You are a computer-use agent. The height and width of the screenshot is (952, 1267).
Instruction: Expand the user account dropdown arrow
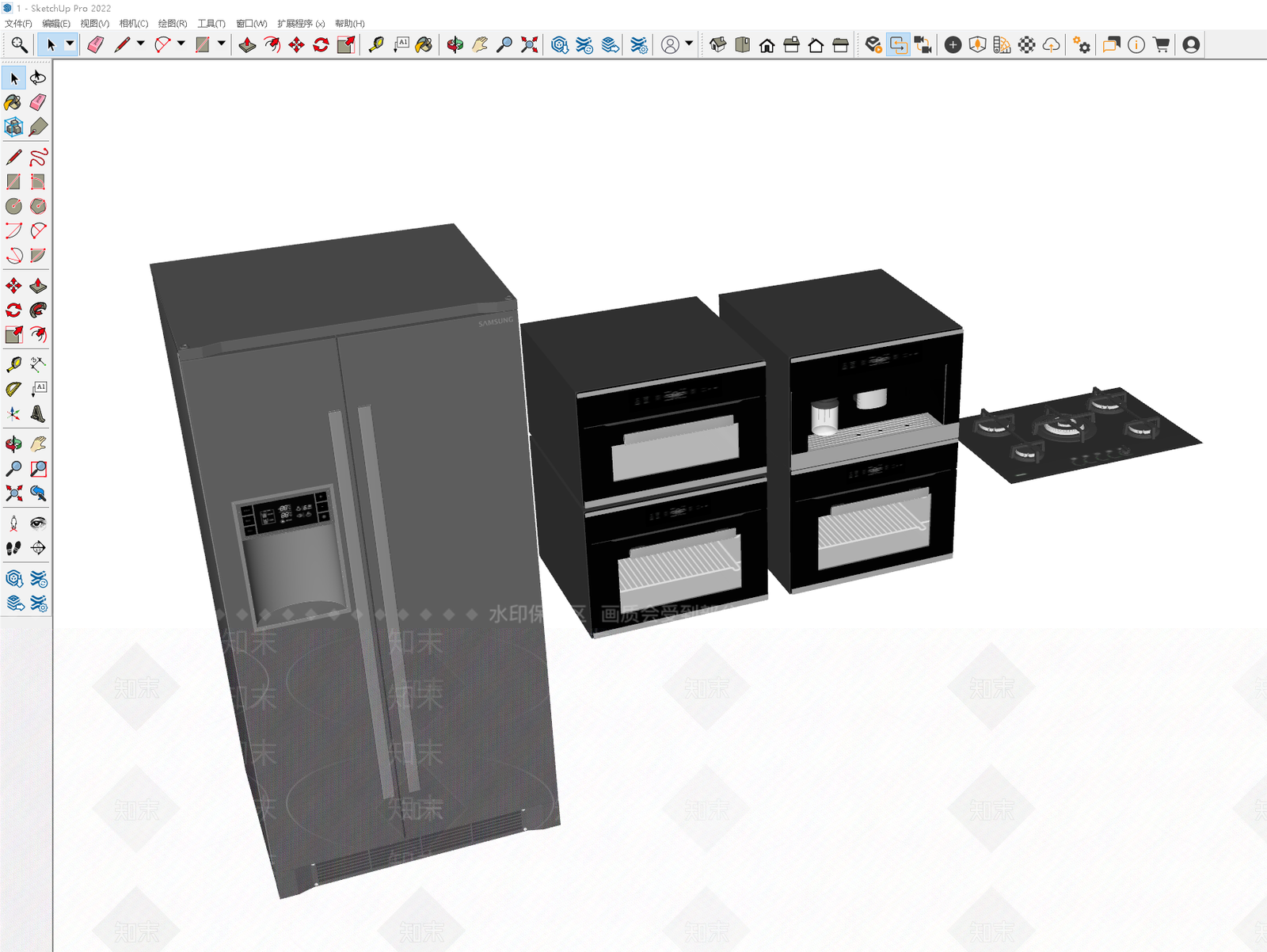[x=689, y=44]
